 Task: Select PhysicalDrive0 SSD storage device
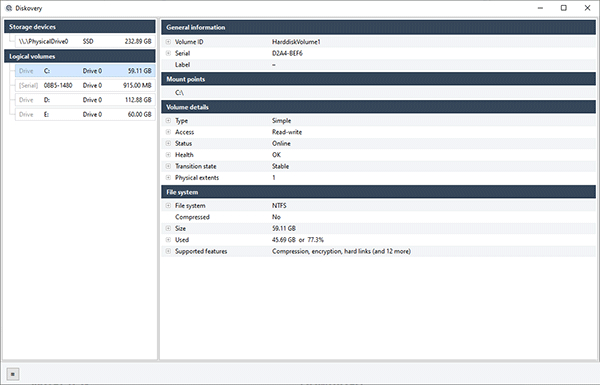click(85, 41)
